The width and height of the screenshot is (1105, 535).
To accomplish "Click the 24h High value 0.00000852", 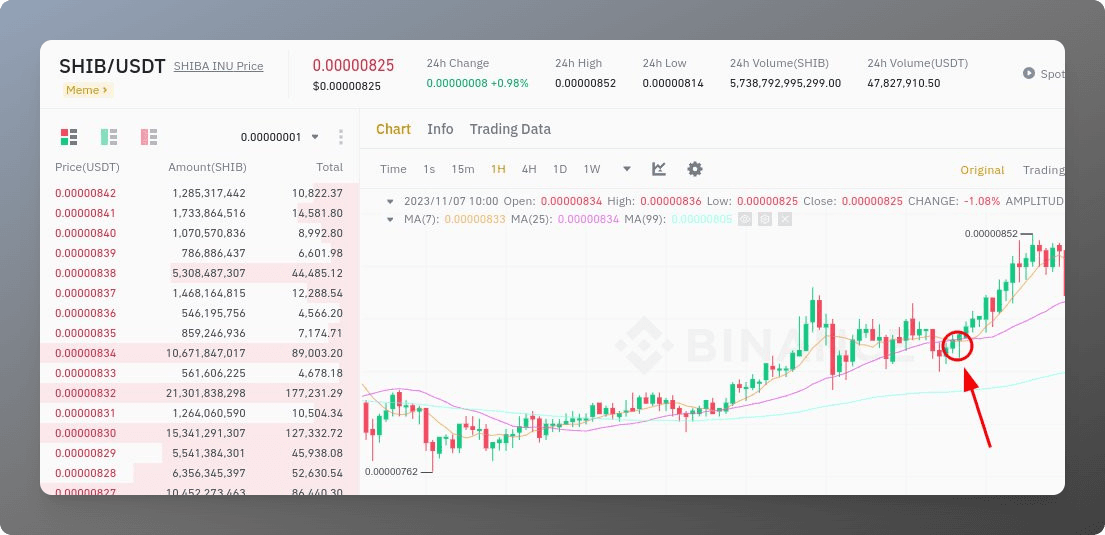I will click(585, 83).
